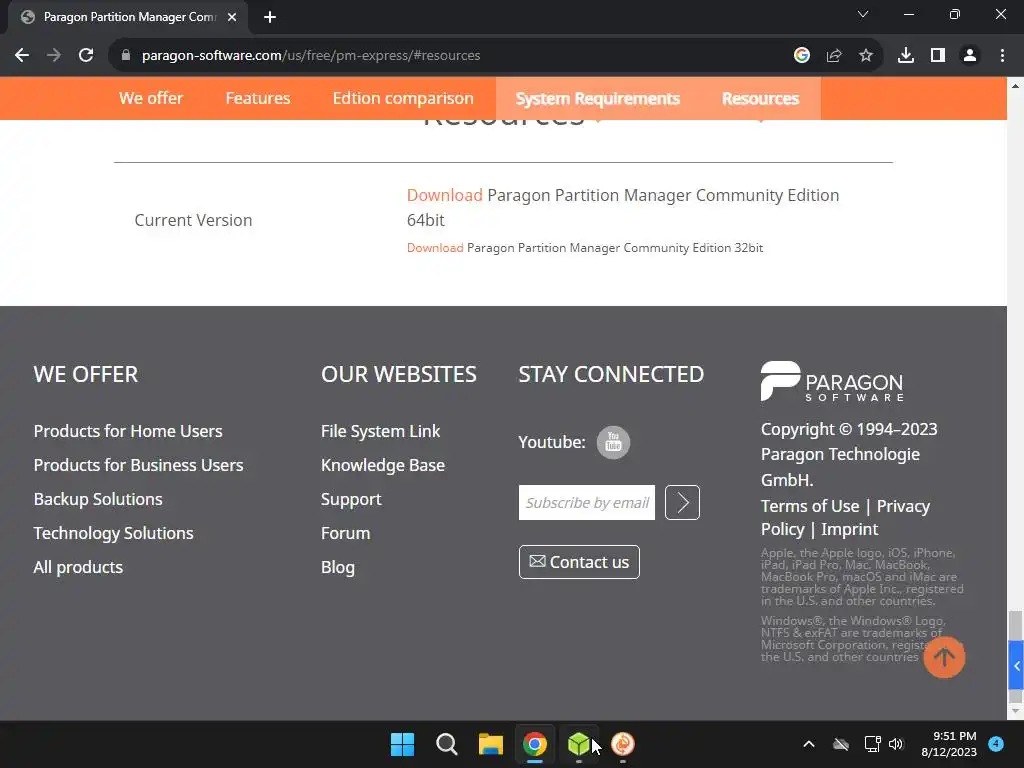
Task: Click the address bar URL
Action: pos(311,56)
